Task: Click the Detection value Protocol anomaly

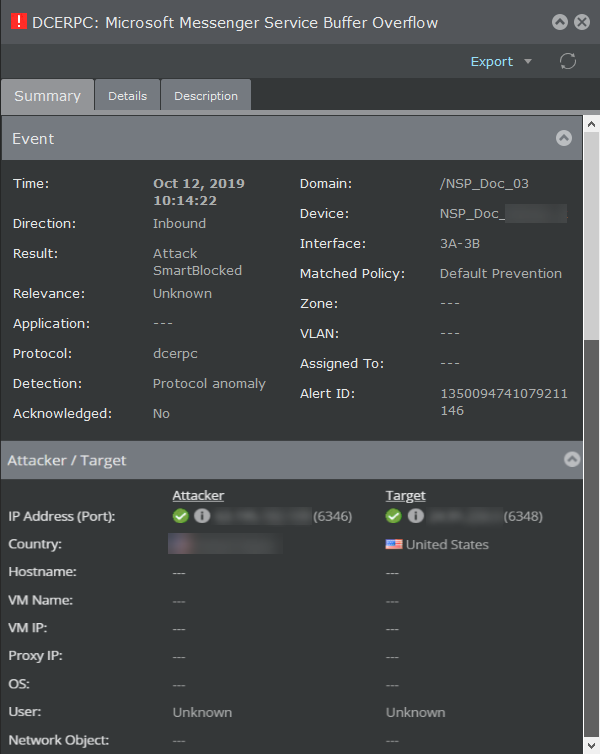Action: point(209,384)
